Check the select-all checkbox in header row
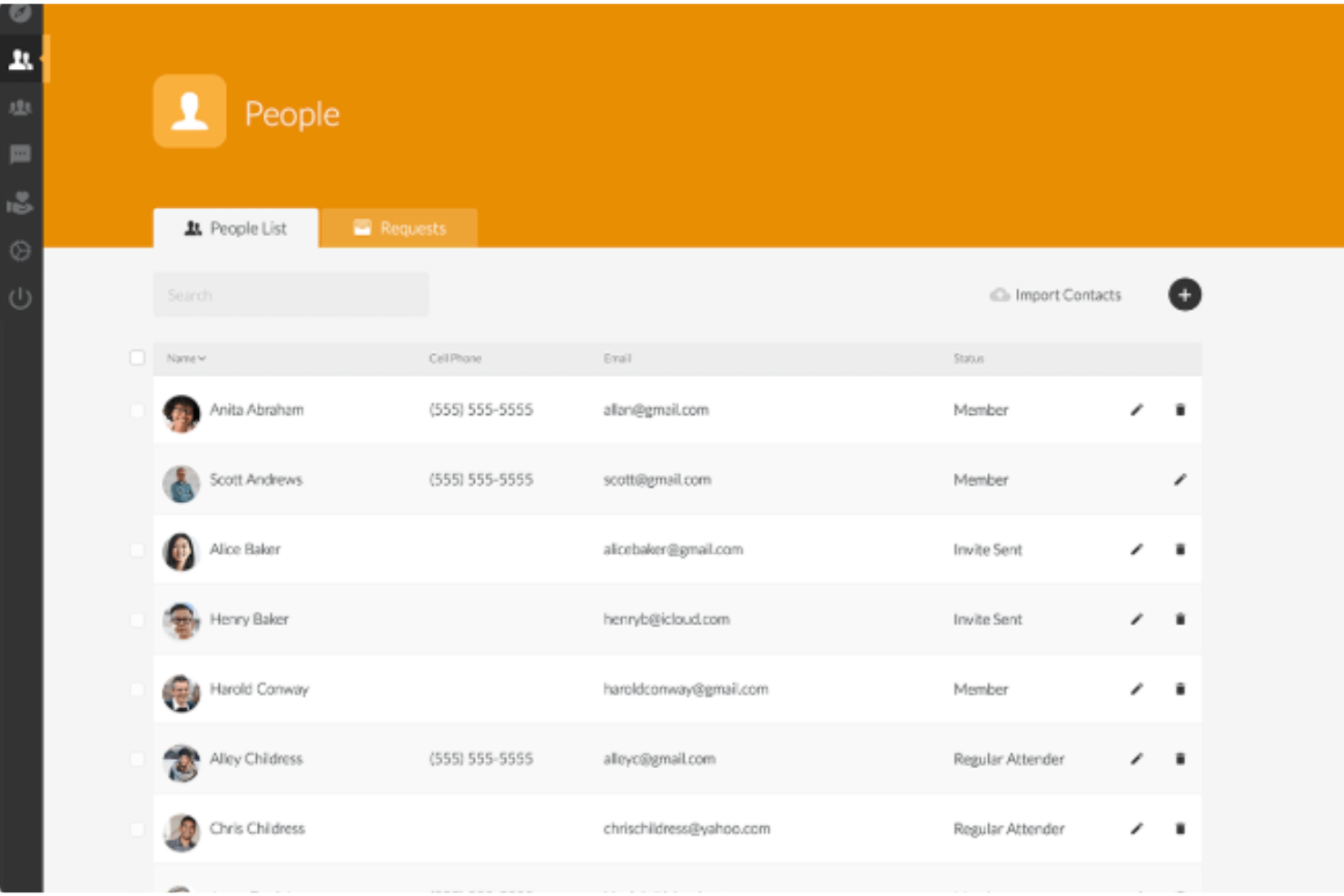This screenshot has height=896, width=1344. point(138,359)
